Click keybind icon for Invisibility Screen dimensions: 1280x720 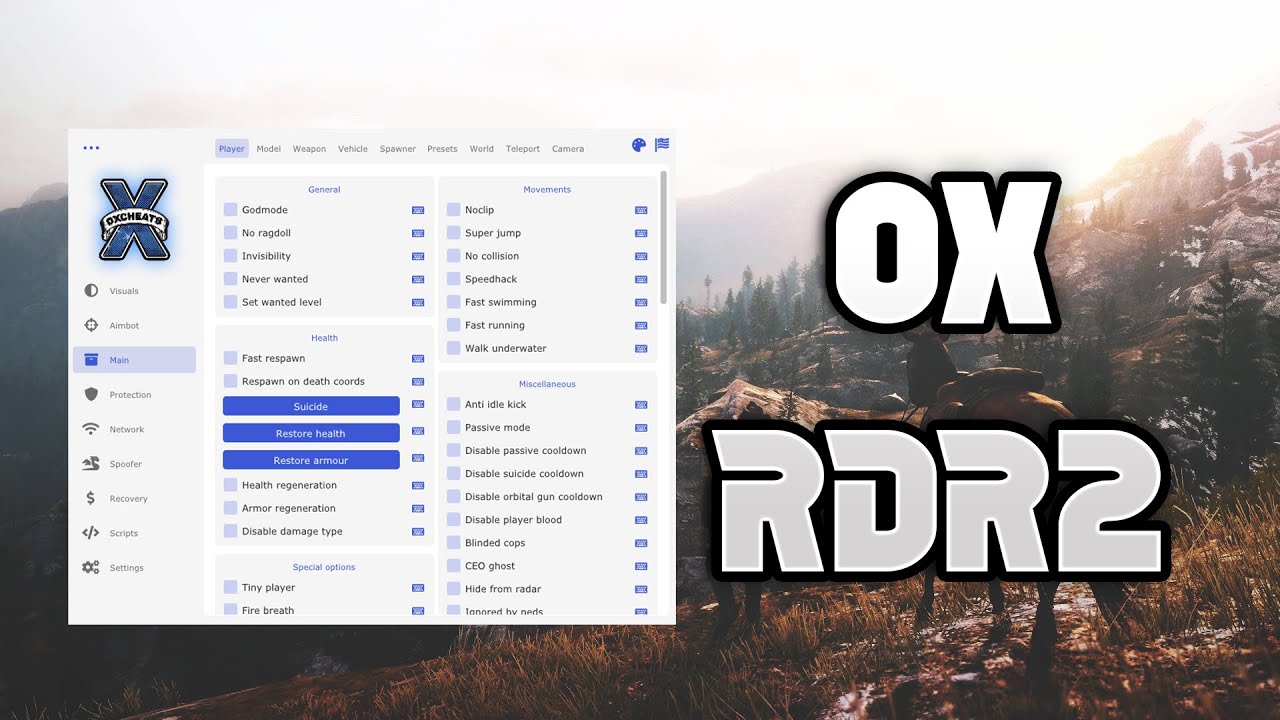(x=418, y=256)
